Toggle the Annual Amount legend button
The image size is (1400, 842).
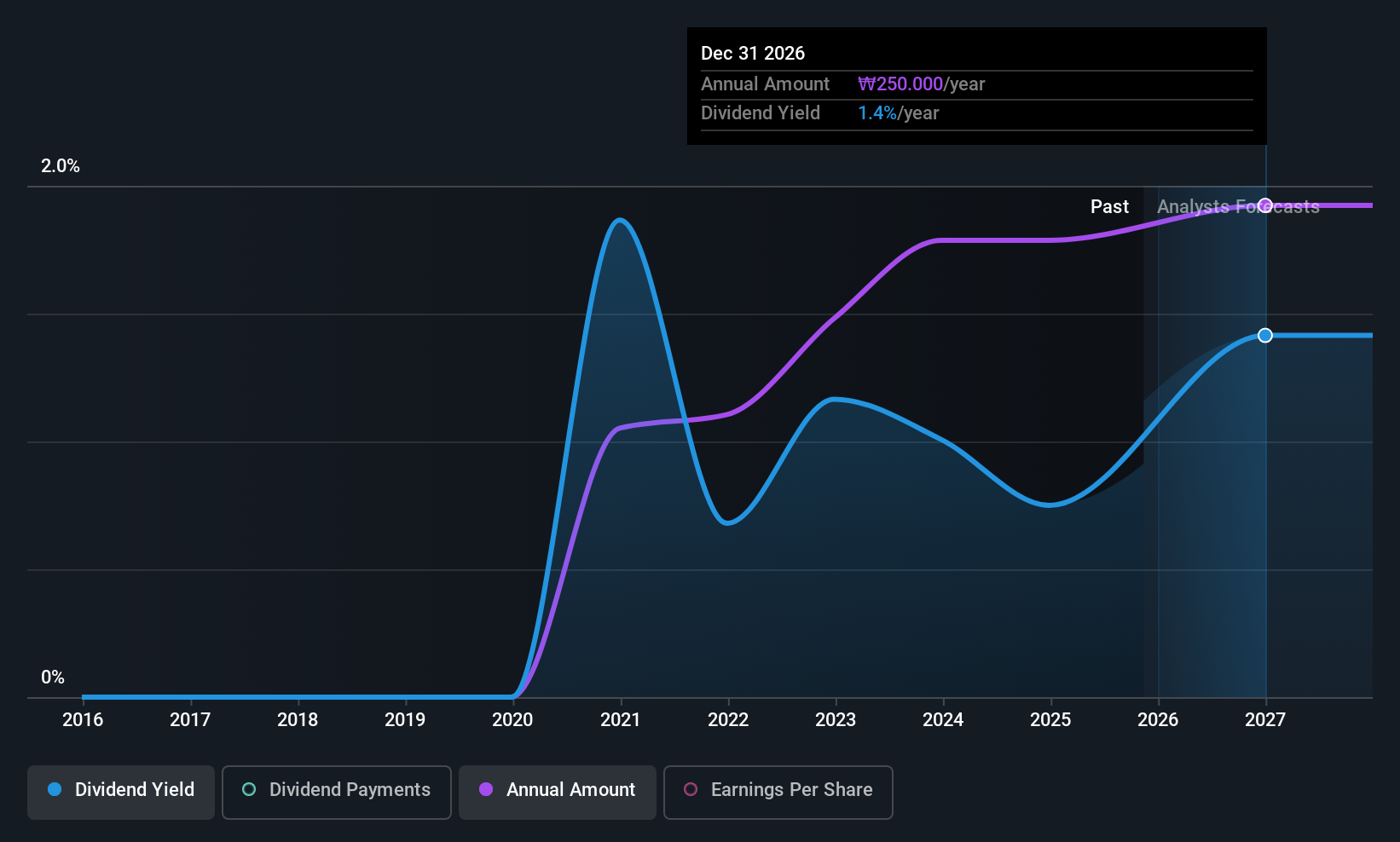coord(558,792)
